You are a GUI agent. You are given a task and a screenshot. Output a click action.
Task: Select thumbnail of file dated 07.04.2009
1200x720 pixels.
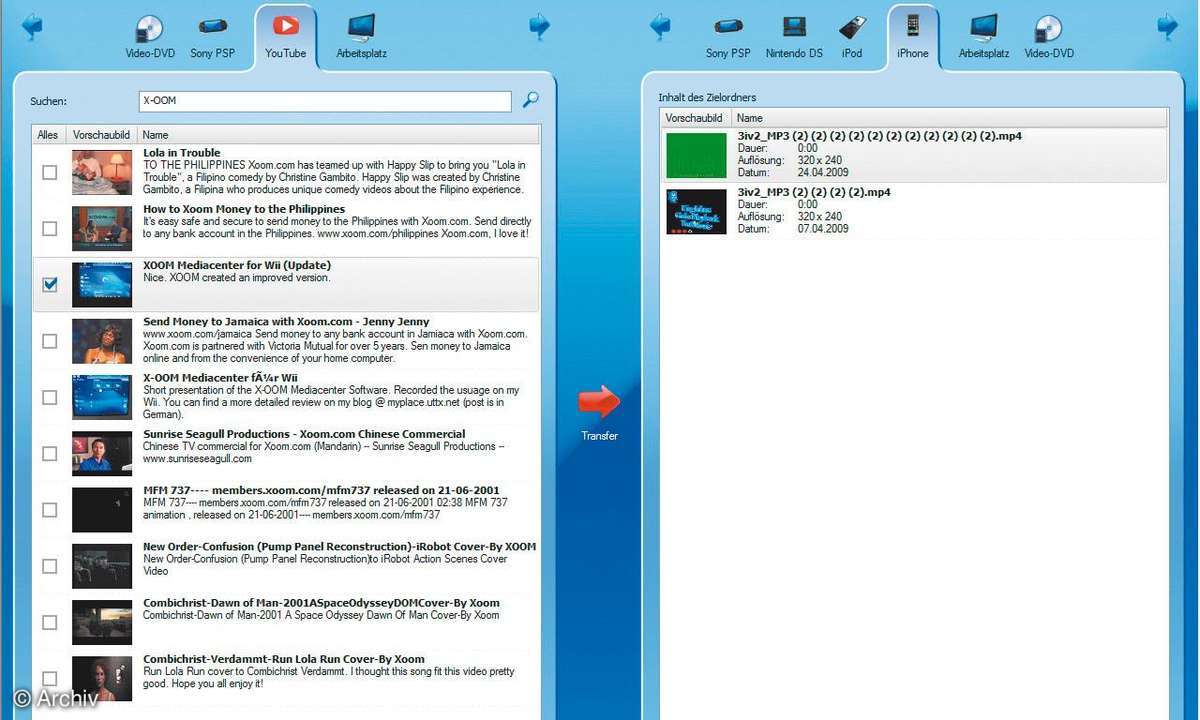697,211
